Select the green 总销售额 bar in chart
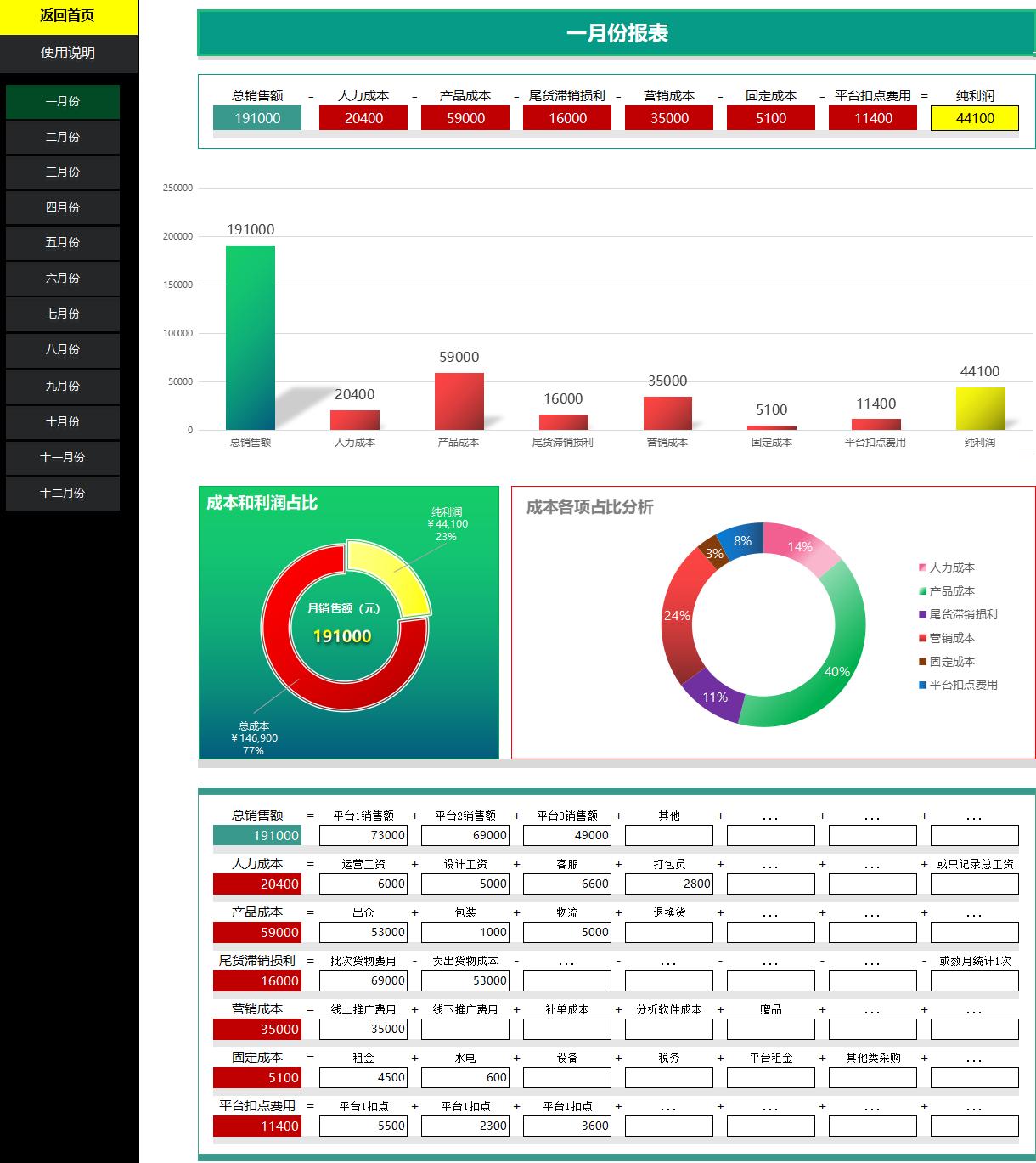The height and width of the screenshot is (1163, 1036). tap(250, 336)
